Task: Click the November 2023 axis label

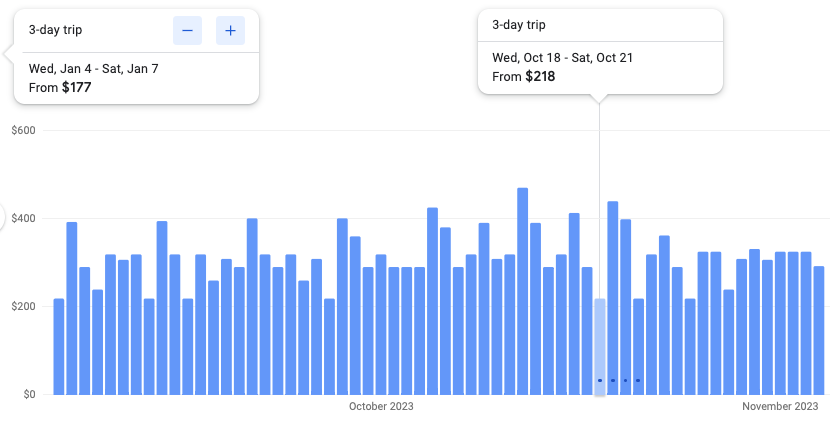Action: pos(780,407)
